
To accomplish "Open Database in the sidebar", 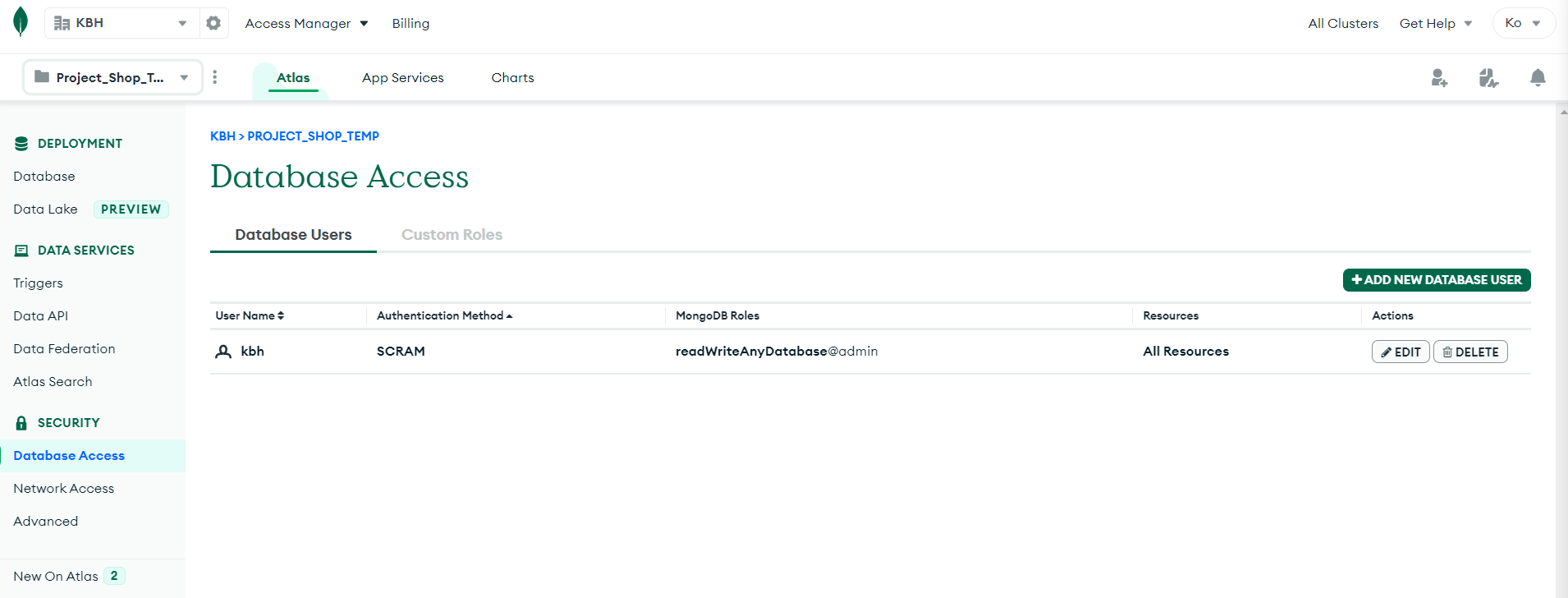I will 44,176.
